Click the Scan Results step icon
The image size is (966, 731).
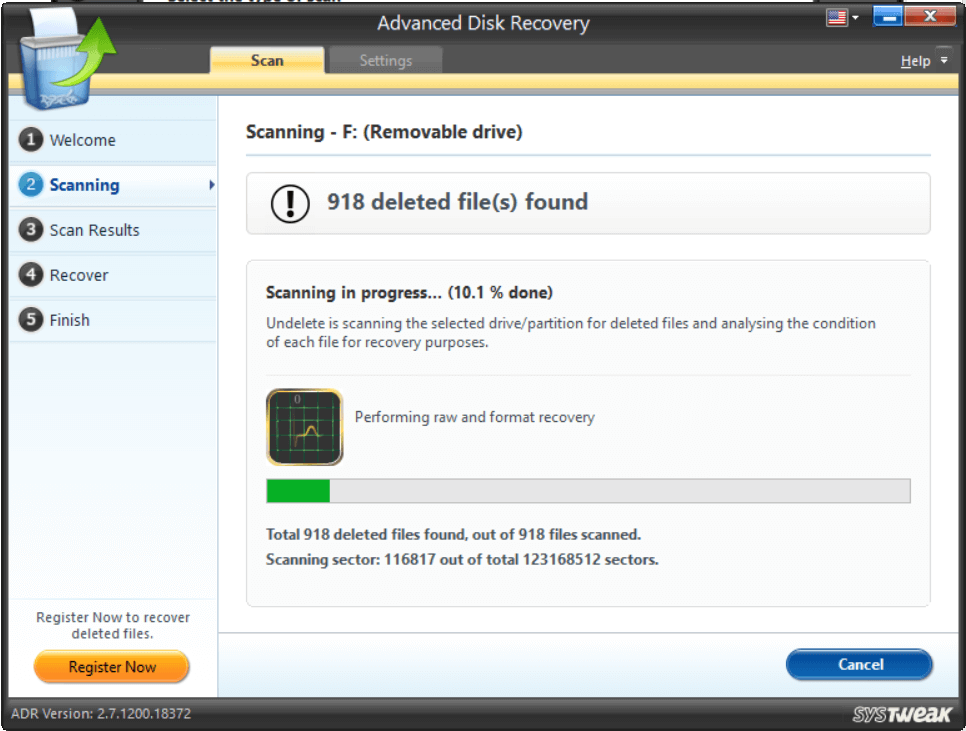coord(31,230)
